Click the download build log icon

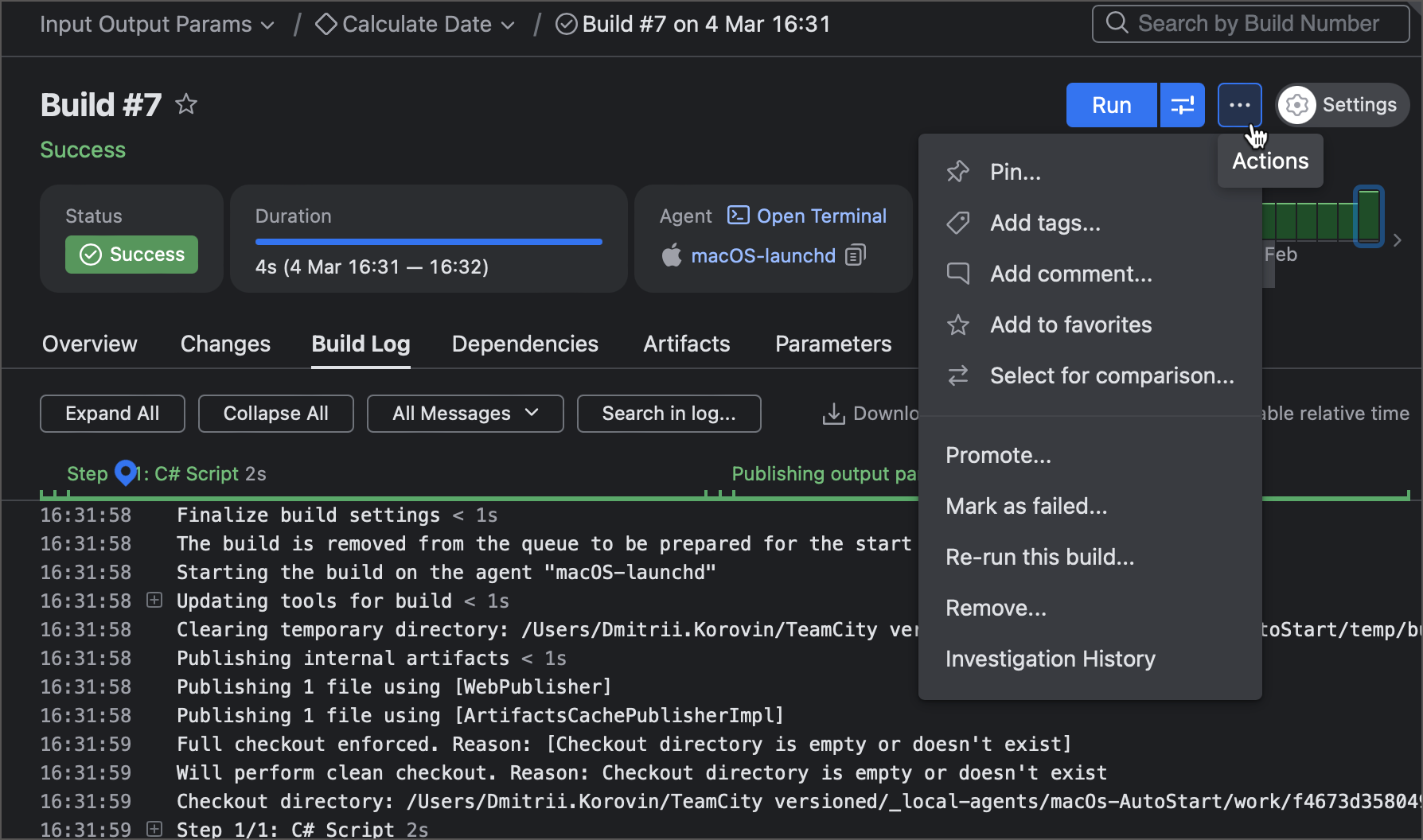[833, 413]
